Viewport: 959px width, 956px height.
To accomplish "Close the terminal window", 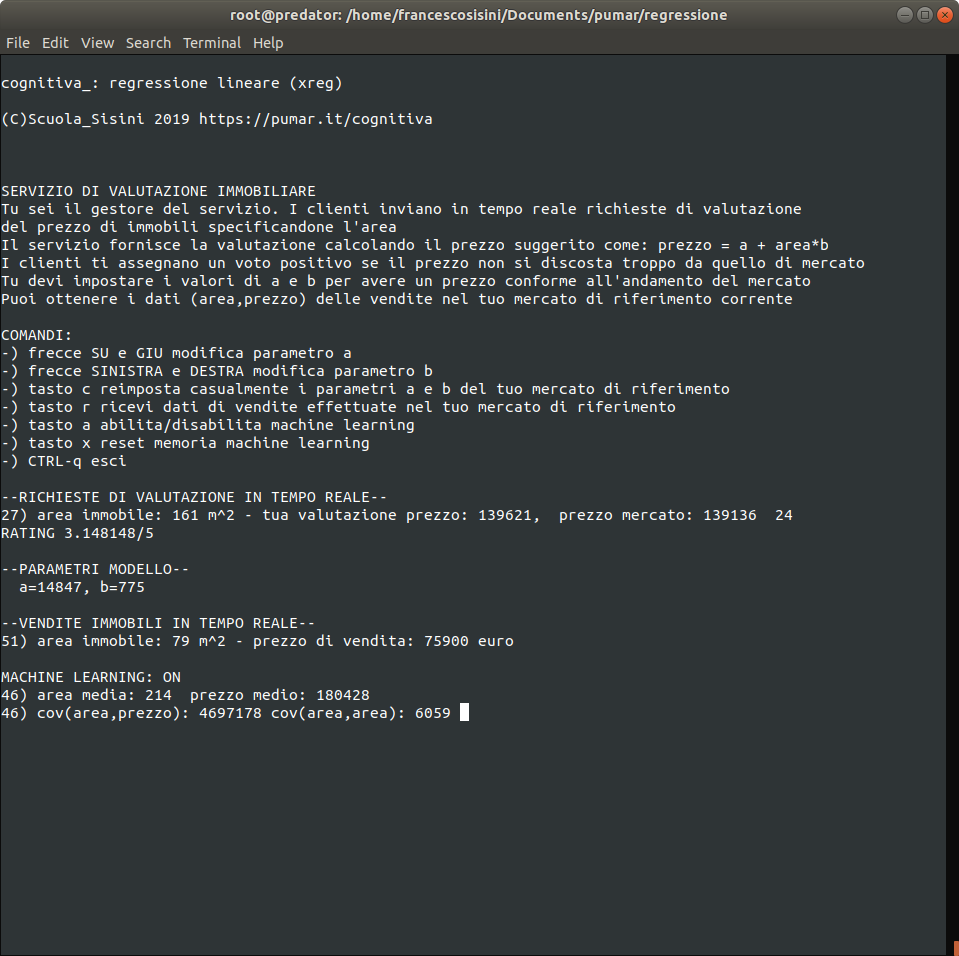I will tap(945, 15).
